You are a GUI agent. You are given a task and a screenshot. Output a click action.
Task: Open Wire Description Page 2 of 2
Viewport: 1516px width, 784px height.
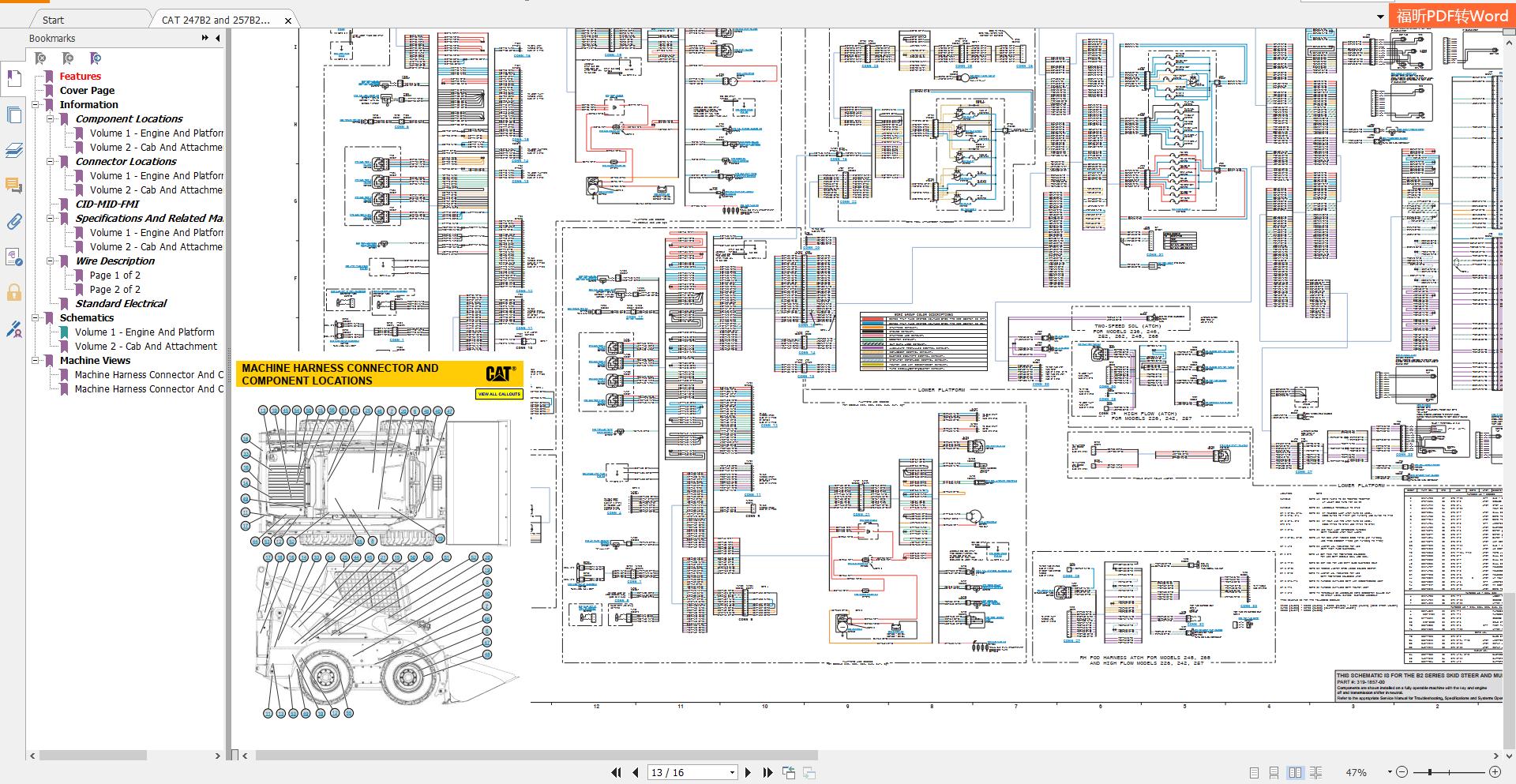point(115,290)
